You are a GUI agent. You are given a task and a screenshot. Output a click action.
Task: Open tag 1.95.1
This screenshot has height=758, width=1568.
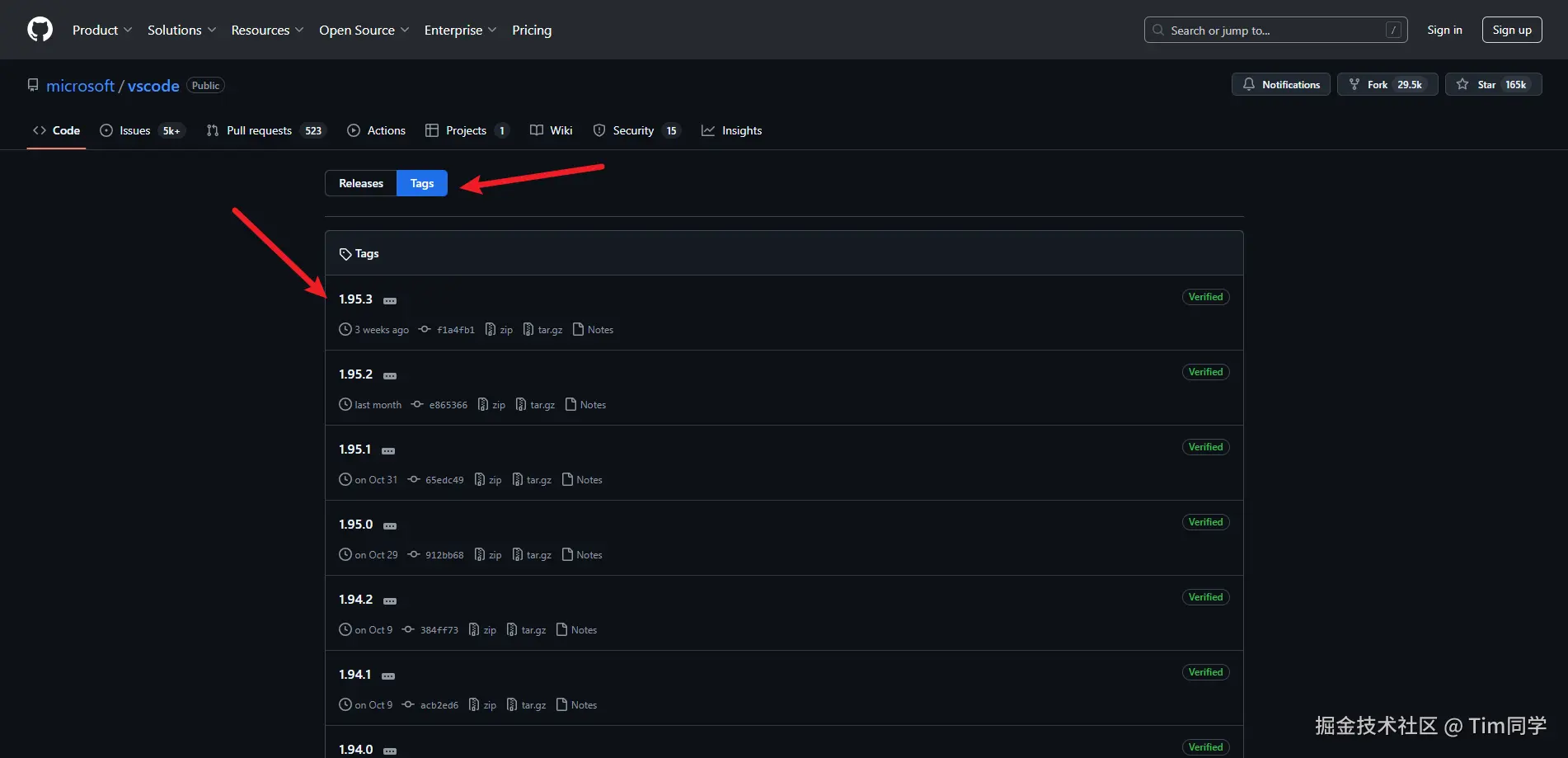click(x=354, y=450)
